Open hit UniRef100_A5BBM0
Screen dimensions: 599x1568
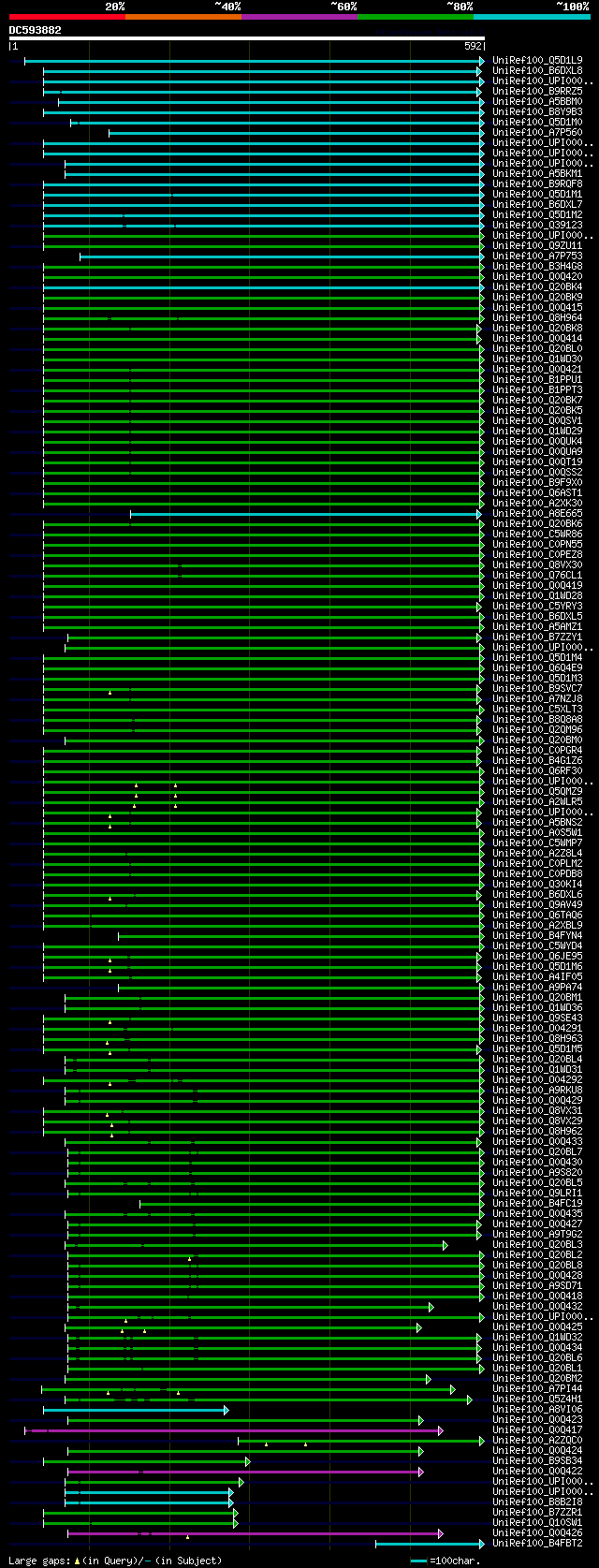[x=537, y=101]
